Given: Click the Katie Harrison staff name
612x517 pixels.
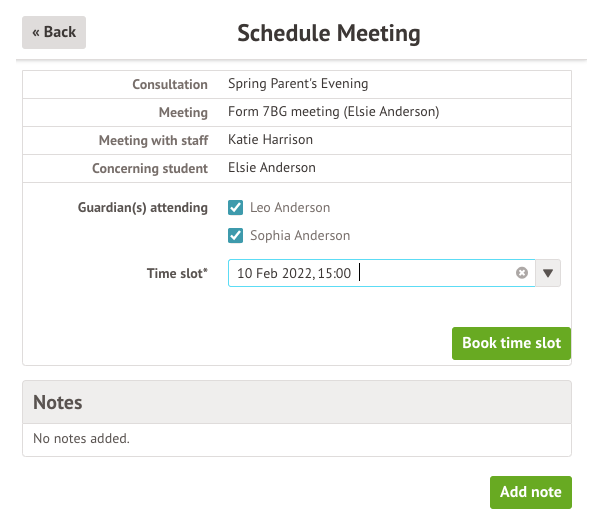Looking at the screenshot, I should [270, 140].
